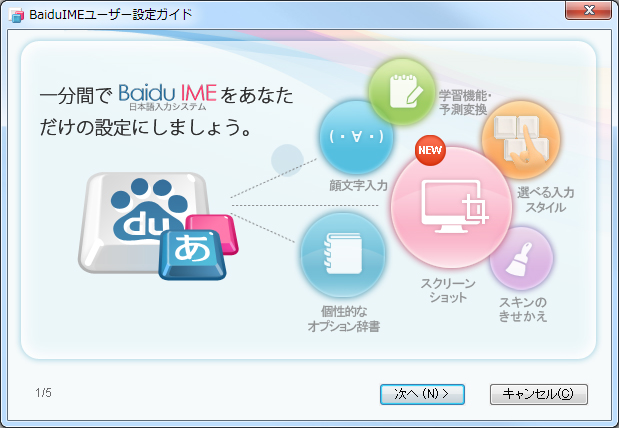
Task: Click the キャンセル(C) button
Action: (538, 394)
